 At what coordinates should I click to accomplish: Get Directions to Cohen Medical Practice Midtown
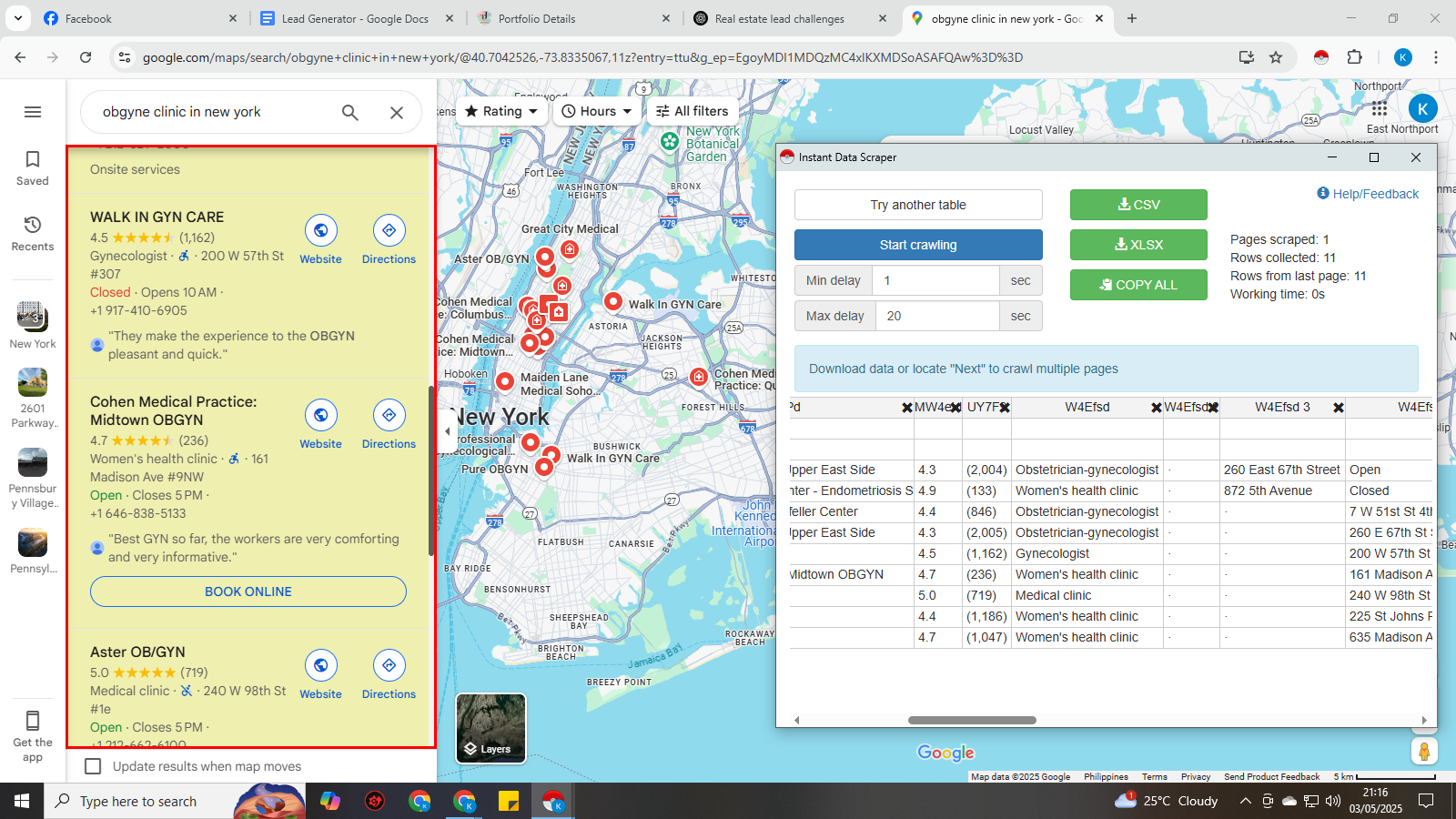[389, 425]
